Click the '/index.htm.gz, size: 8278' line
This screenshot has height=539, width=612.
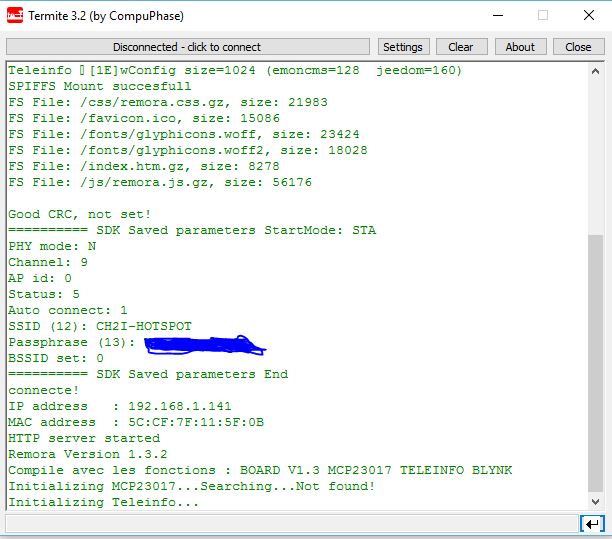click(x=144, y=166)
